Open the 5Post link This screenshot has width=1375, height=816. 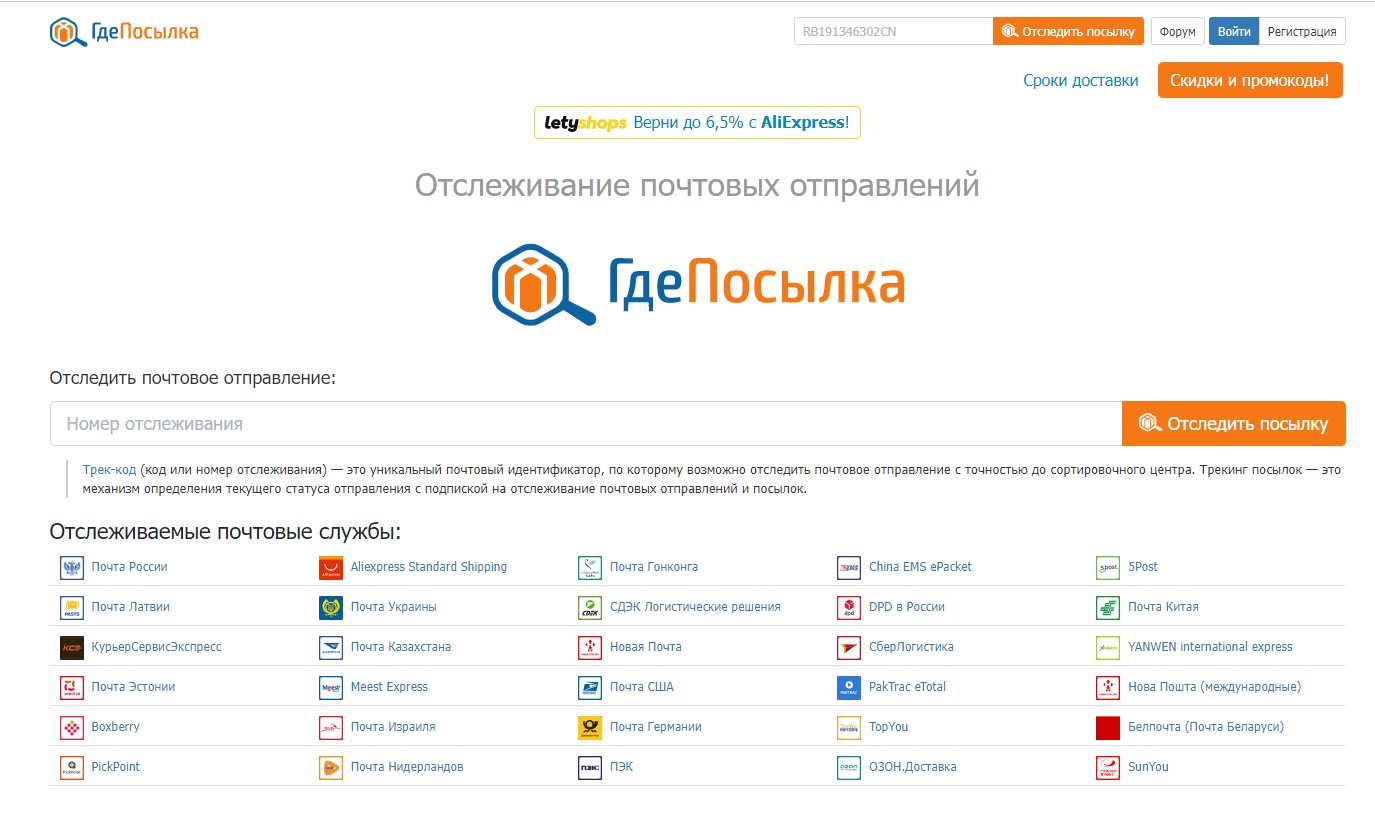tap(1143, 567)
